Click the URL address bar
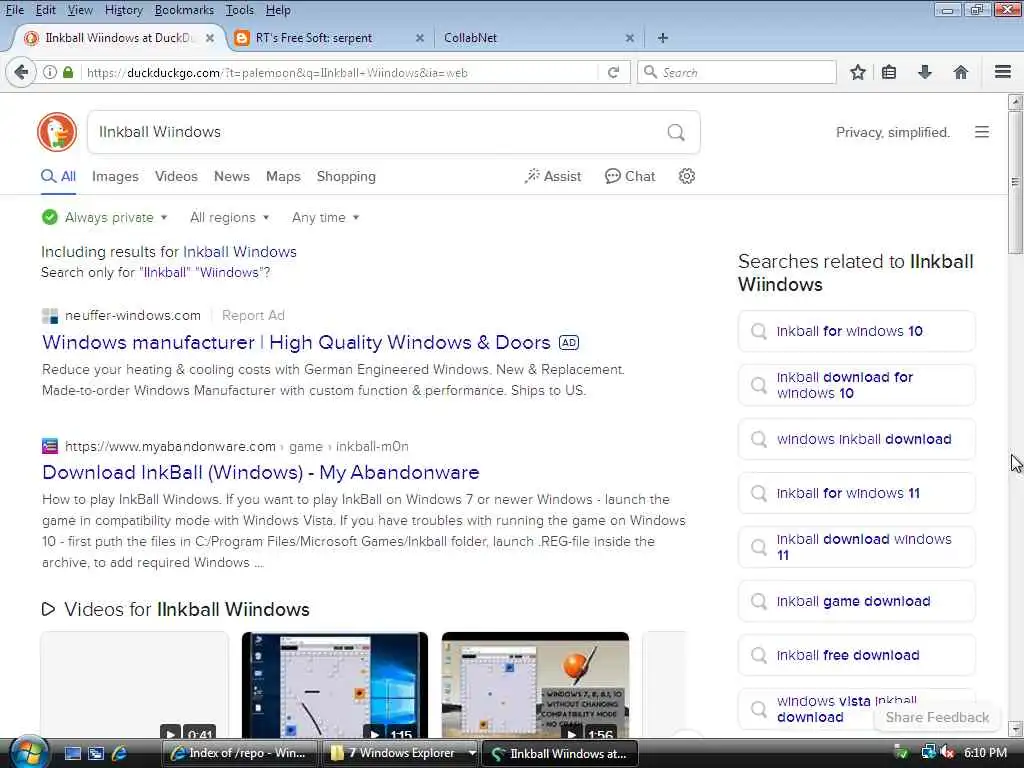Screen dimensions: 1024x768 pos(340,72)
